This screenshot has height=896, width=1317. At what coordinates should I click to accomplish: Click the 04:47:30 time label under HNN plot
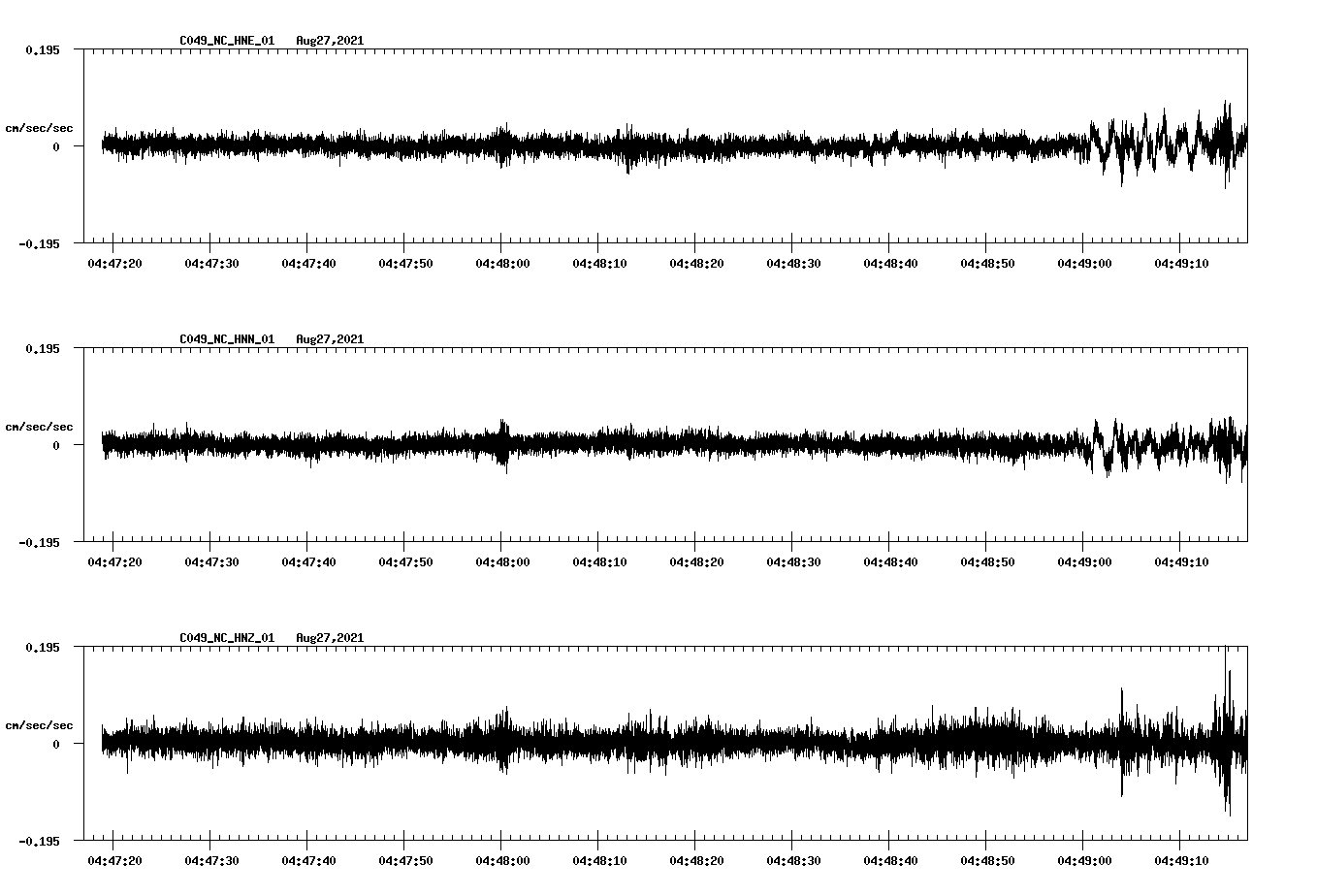click(211, 561)
